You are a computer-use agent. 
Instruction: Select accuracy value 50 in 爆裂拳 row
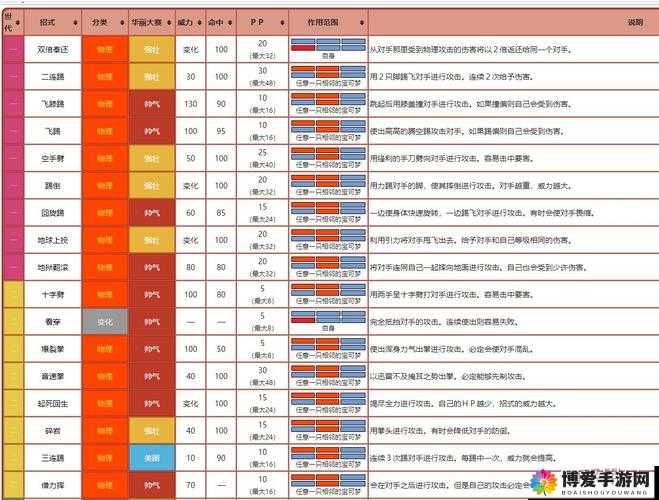click(x=221, y=349)
